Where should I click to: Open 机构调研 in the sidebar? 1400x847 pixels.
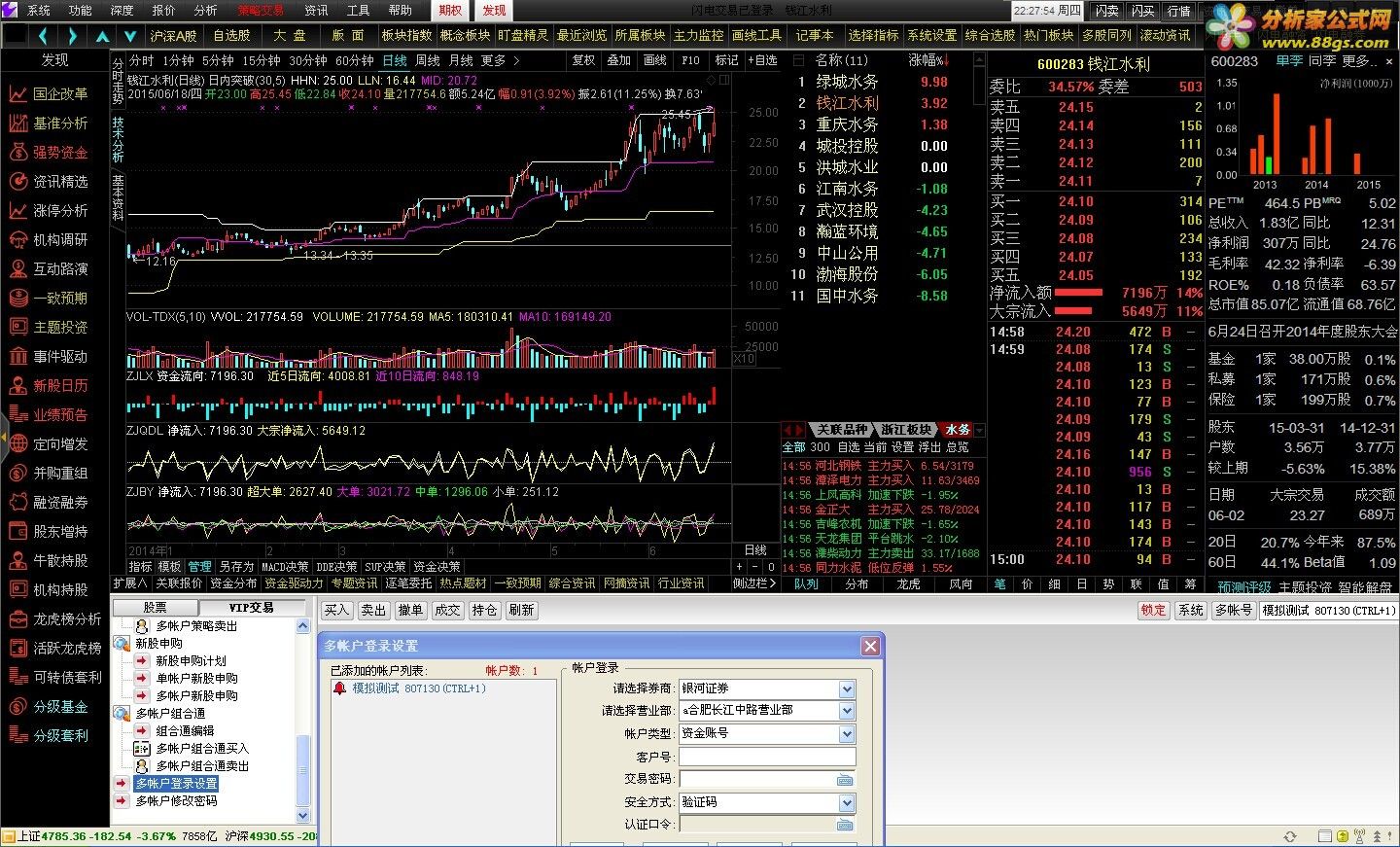pyautogui.click(x=60, y=240)
